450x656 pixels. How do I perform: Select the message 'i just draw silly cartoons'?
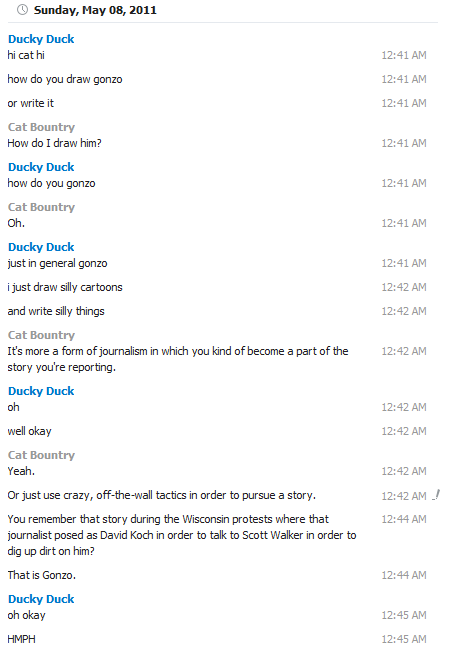click(65, 287)
